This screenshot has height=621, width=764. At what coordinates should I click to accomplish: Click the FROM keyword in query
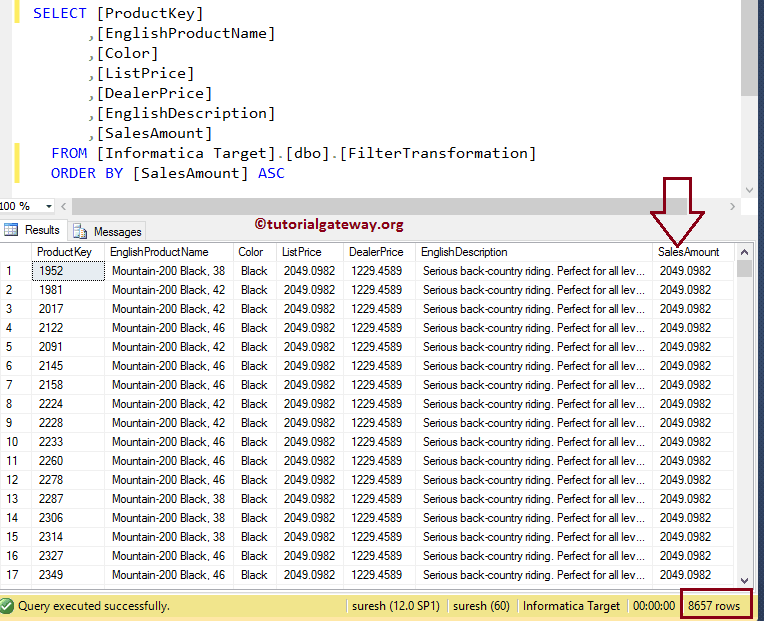69,153
